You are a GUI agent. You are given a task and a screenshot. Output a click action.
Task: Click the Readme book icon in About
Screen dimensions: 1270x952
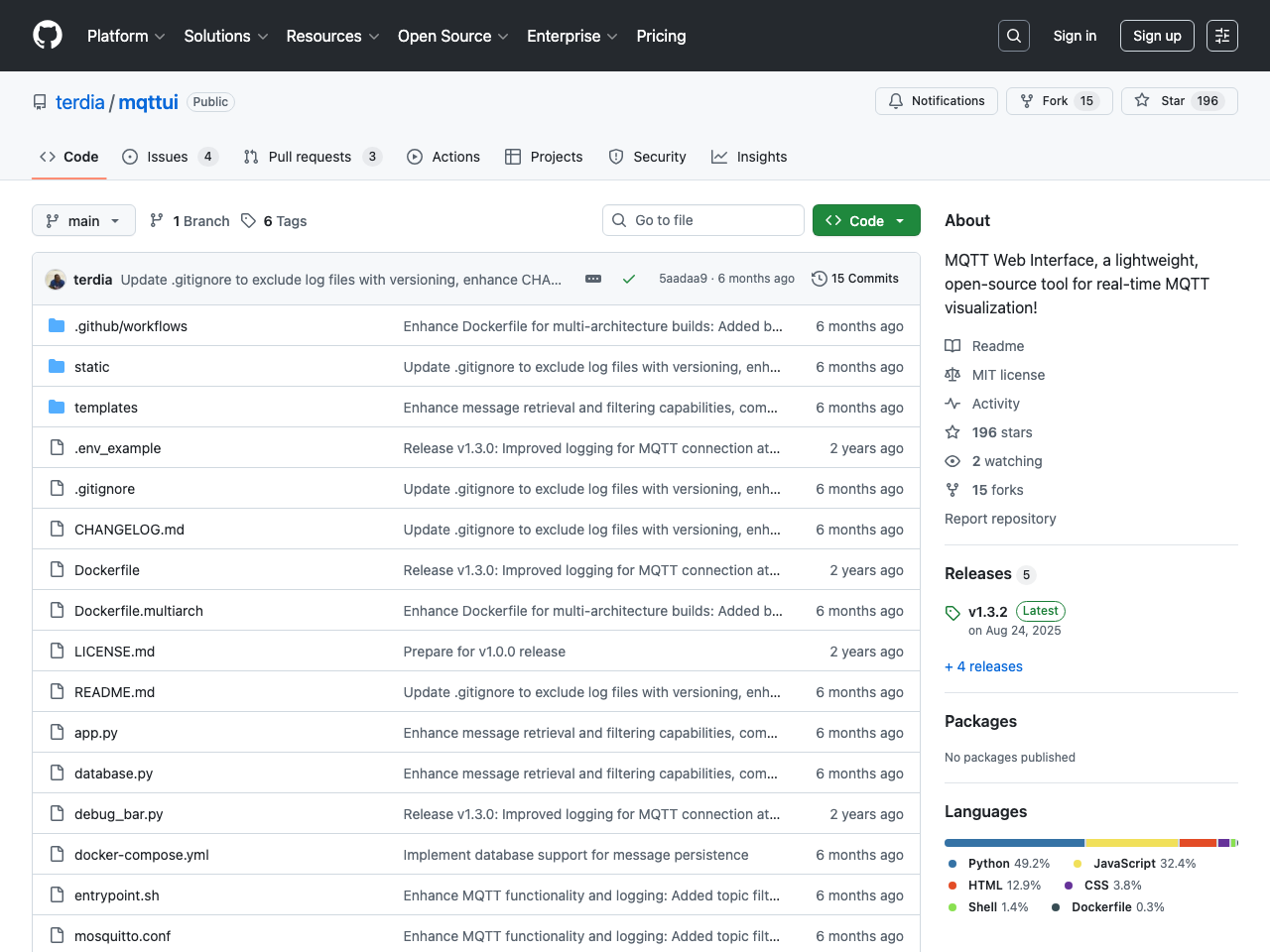(954, 345)
